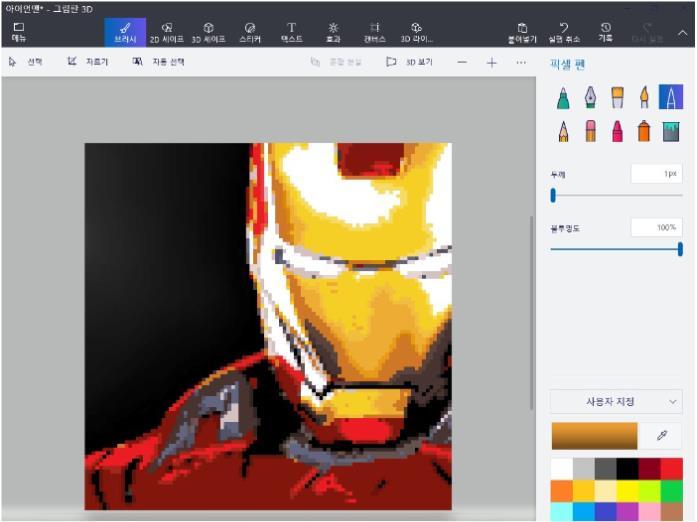Select the green Marker brush
Screen dimensions: 697x522
(x=563, y=97)
